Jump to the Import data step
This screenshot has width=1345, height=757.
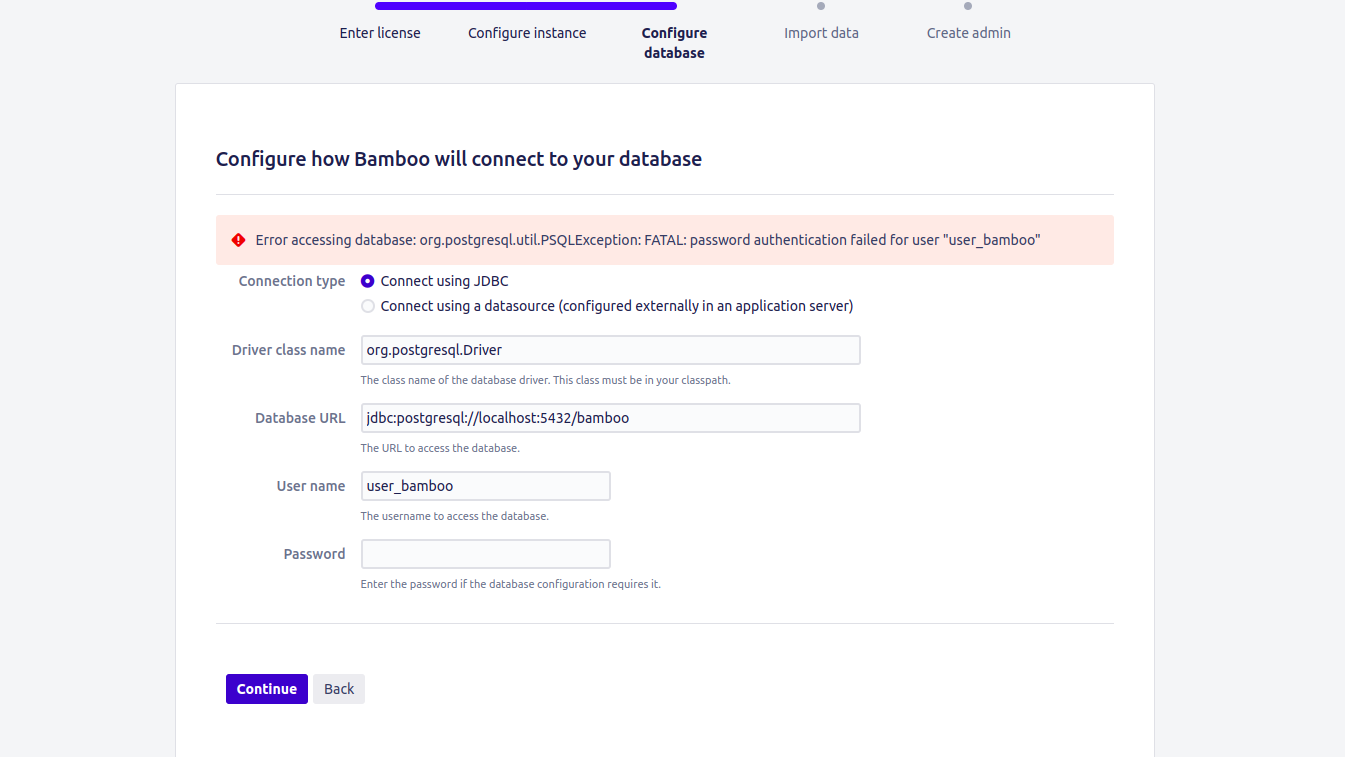[821, 33]
